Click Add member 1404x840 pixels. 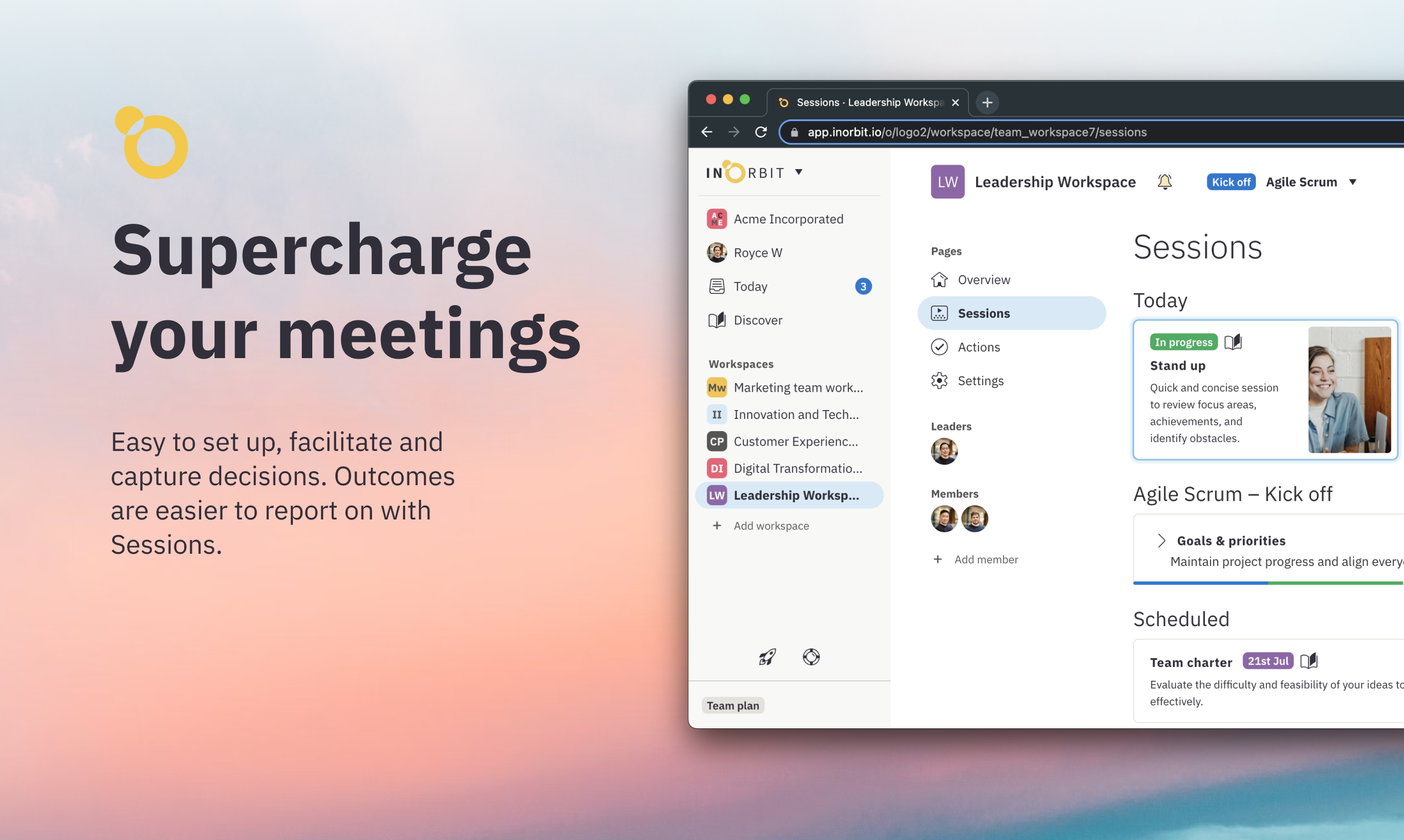(x=975, y=559)
